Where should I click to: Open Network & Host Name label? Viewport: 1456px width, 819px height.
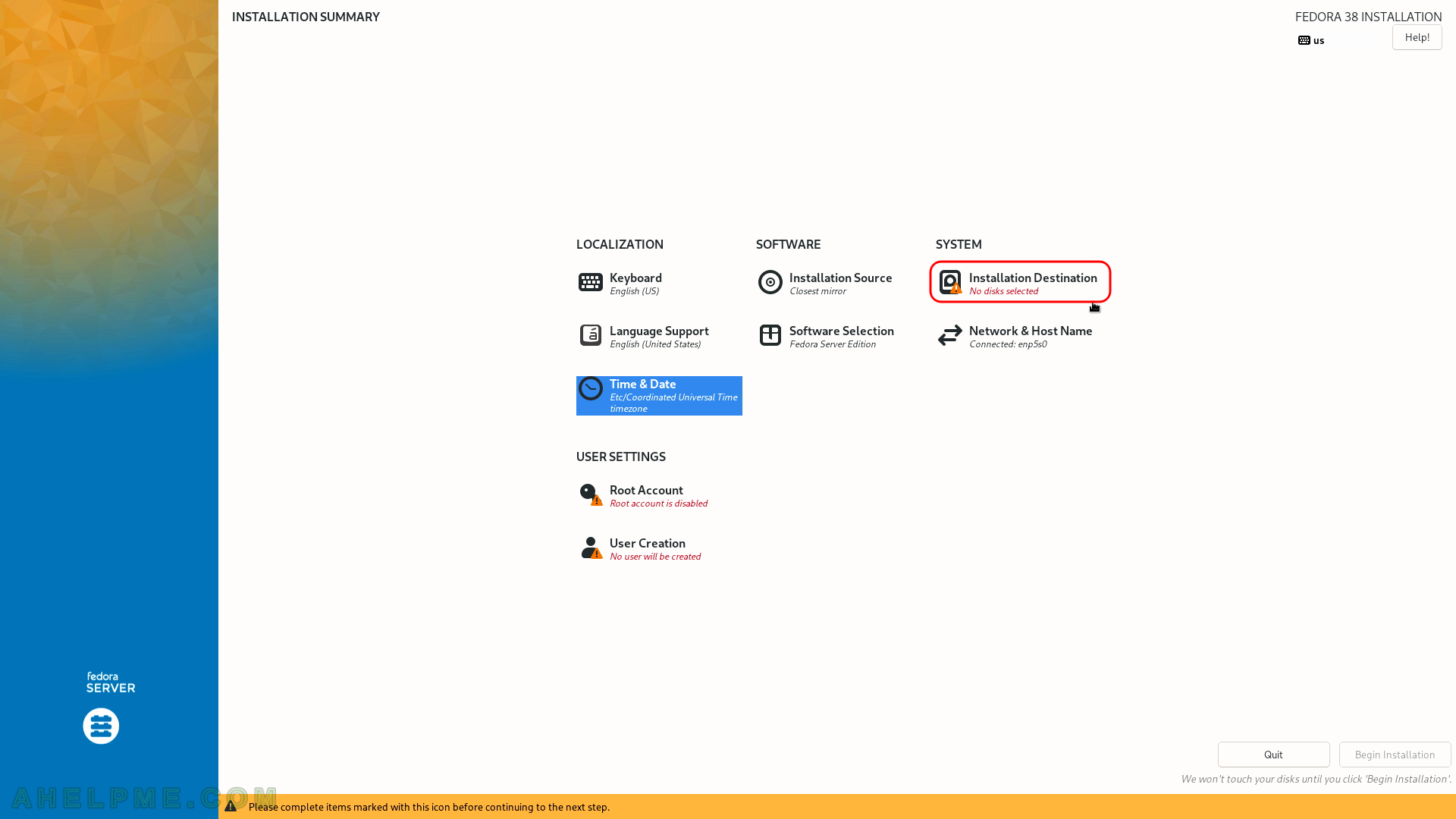click(1031, 331)
